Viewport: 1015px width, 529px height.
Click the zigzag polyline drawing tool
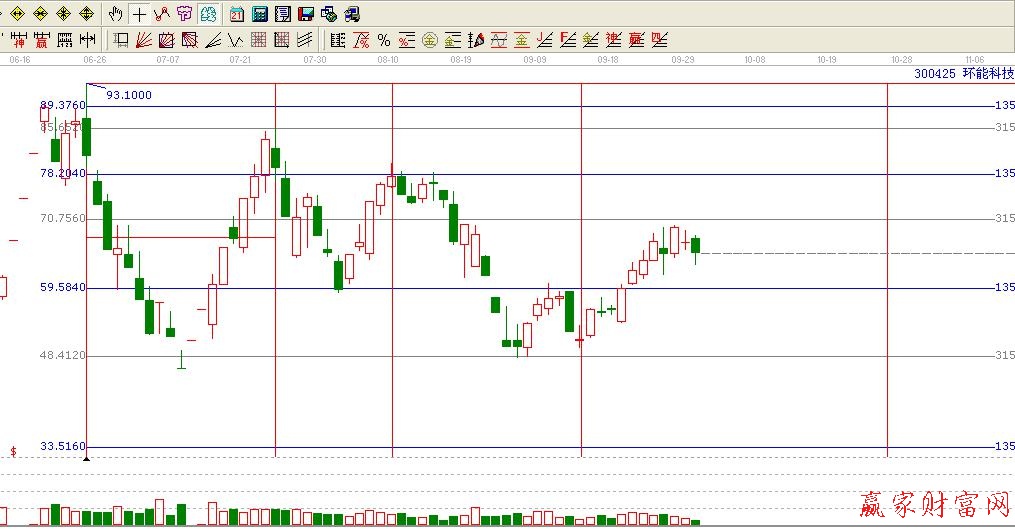click(161, 14)
